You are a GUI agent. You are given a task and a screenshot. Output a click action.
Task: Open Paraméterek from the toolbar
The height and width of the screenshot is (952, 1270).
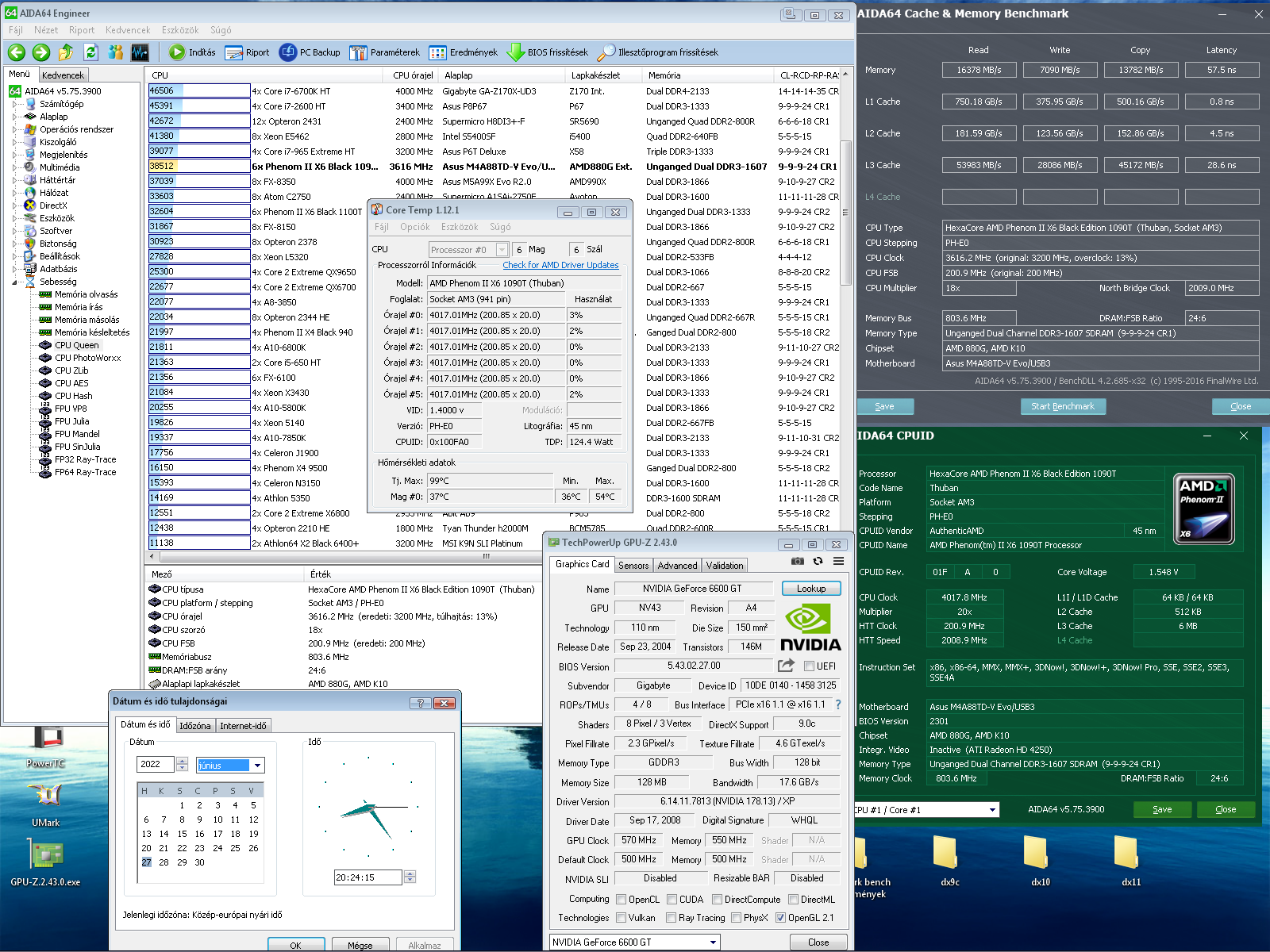385,52
